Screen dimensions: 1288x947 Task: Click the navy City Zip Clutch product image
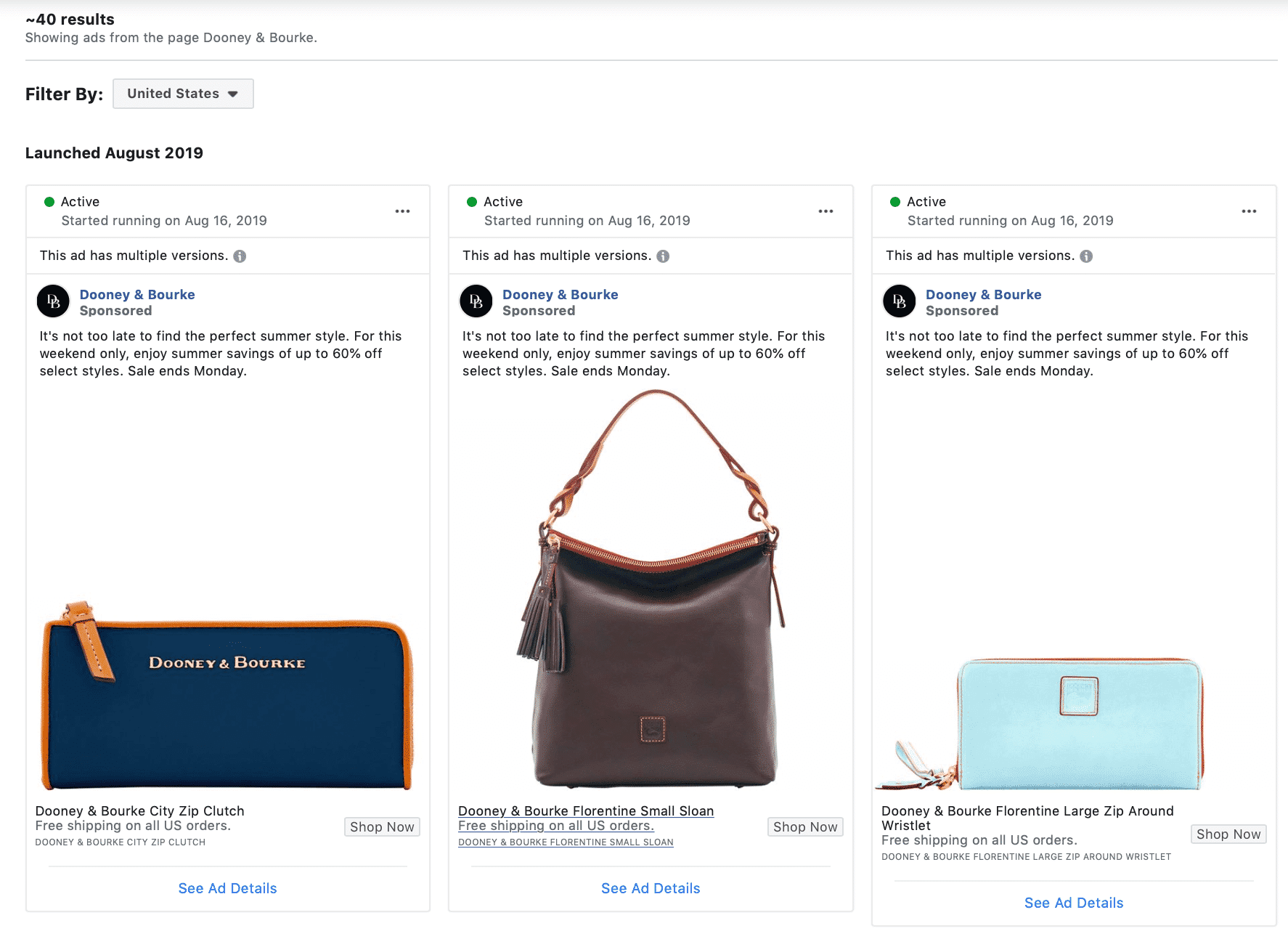(227, 696)
